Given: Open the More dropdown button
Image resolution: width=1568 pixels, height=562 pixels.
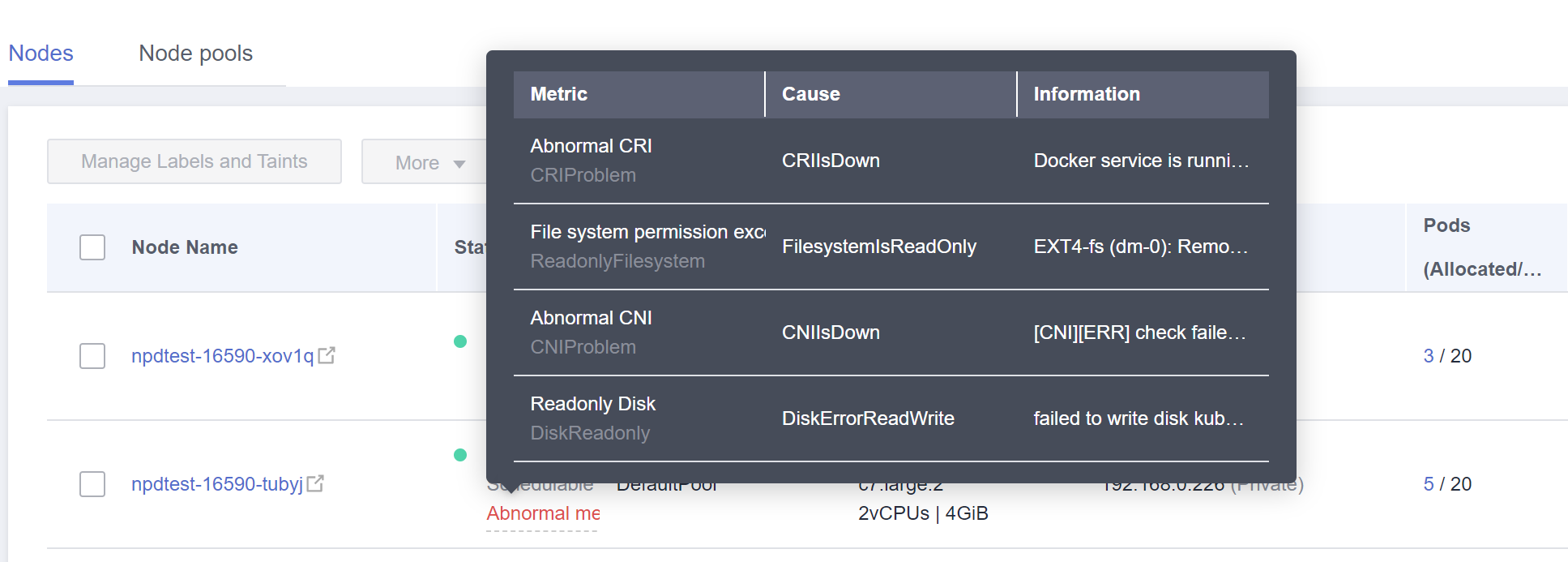Looking at the screenshot, I should pos(425,161).
